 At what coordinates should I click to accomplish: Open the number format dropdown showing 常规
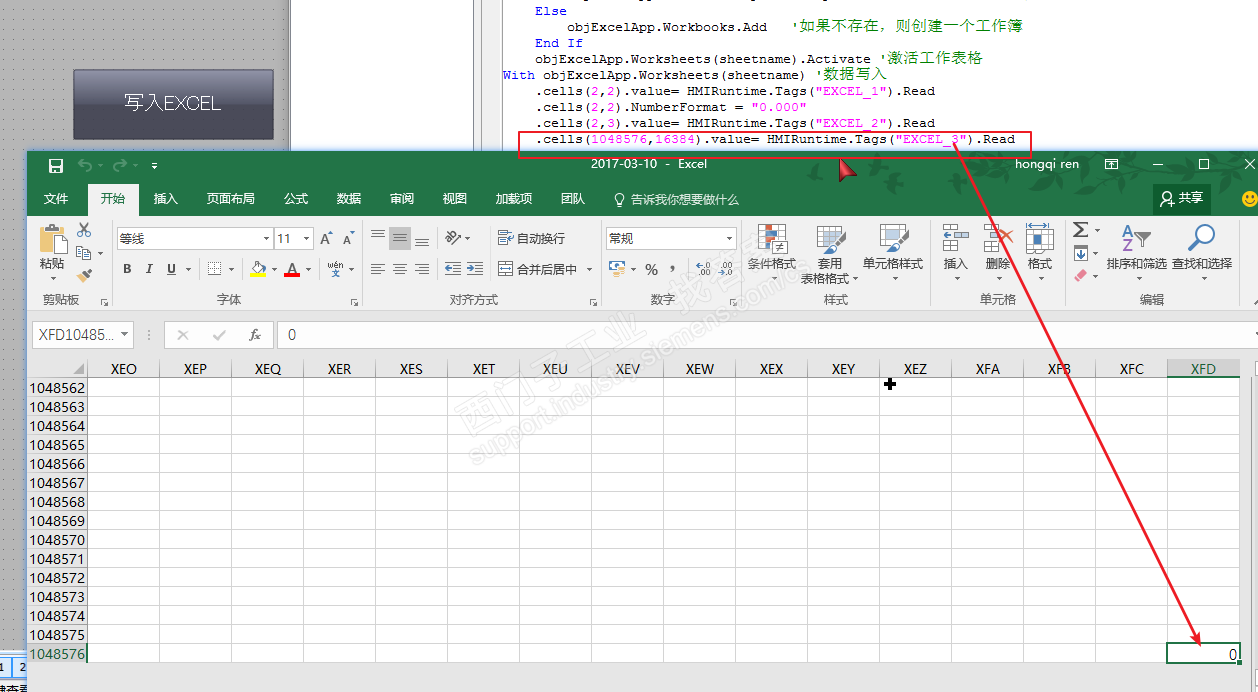(x=729, y=239)
